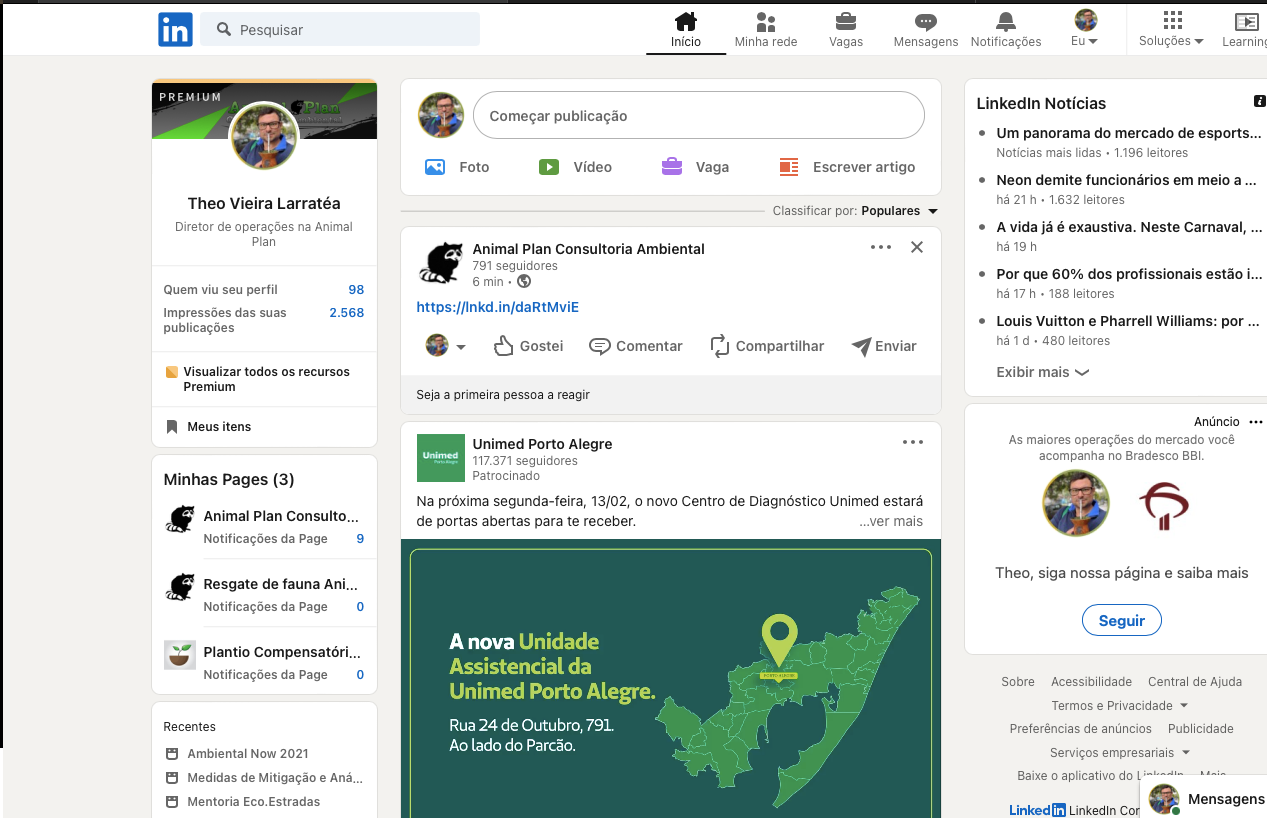
Task: Add a Foto to post
Action: 457,167
